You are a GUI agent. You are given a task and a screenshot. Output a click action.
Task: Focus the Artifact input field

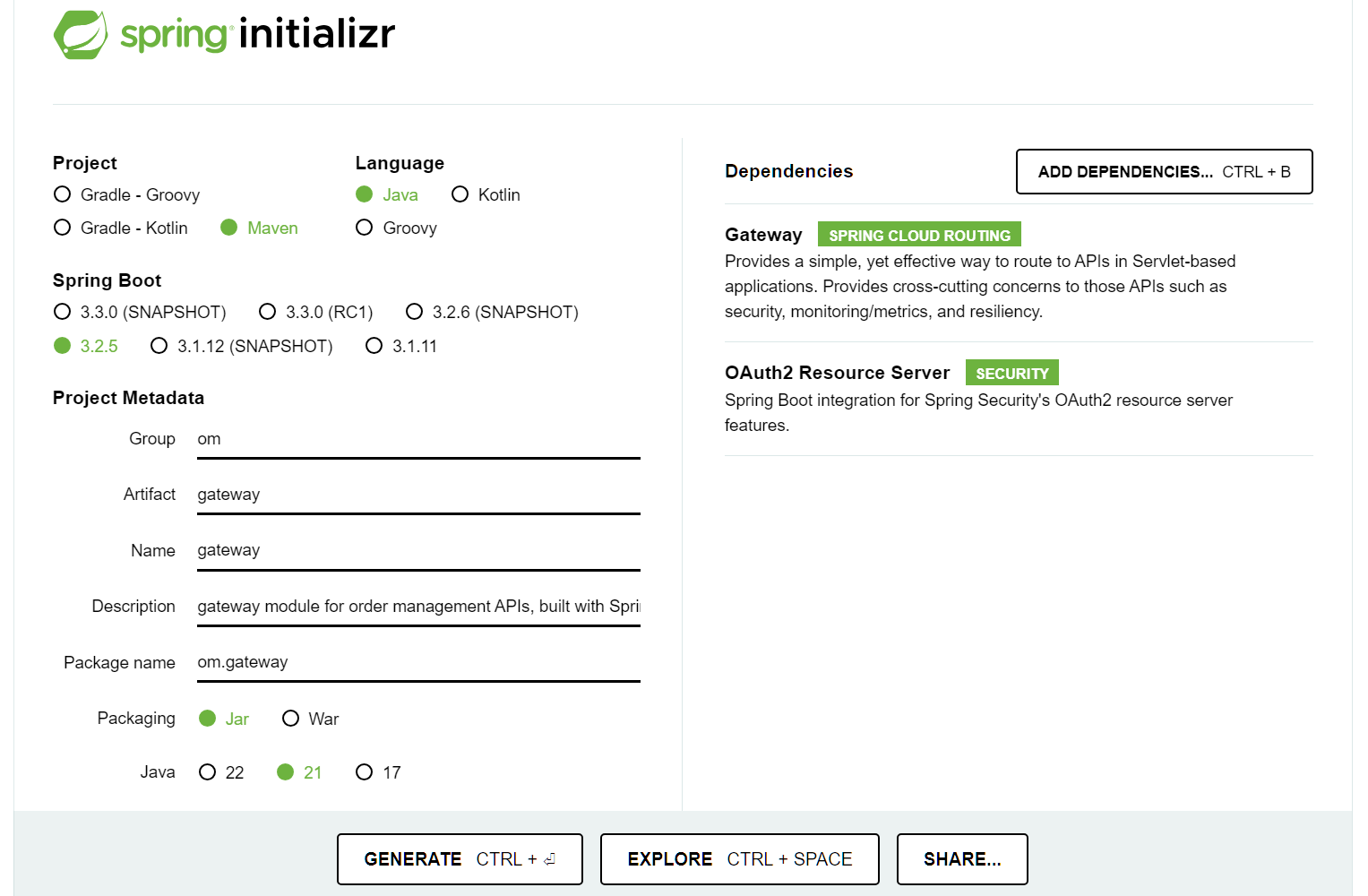click(418, 495)
